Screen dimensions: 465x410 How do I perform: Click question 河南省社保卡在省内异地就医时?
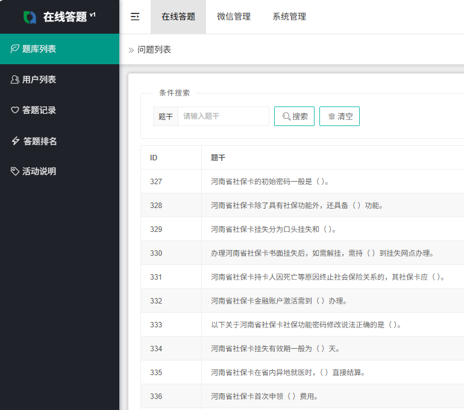[288, 372]
